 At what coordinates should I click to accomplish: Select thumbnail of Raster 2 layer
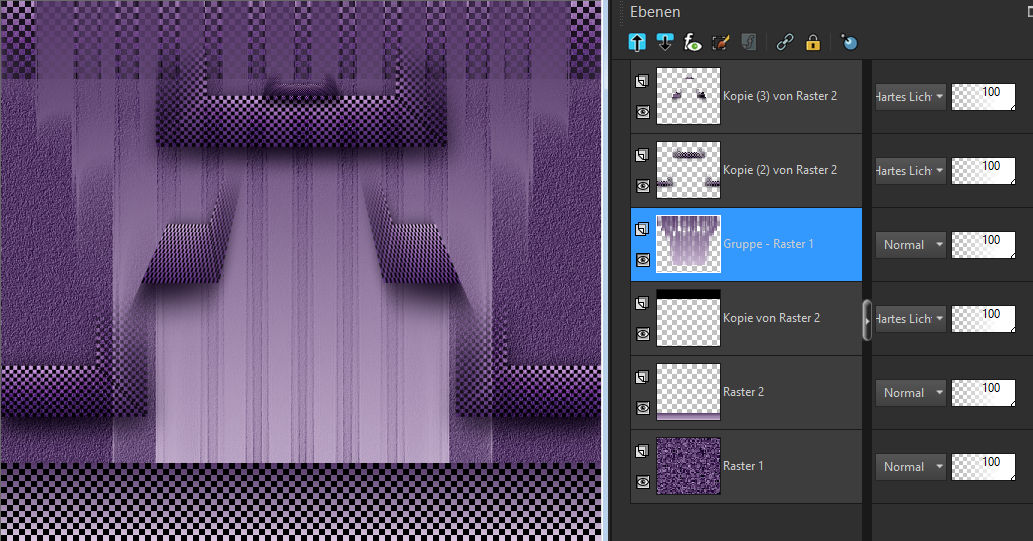pyautogui.click(x=688, y=392)
